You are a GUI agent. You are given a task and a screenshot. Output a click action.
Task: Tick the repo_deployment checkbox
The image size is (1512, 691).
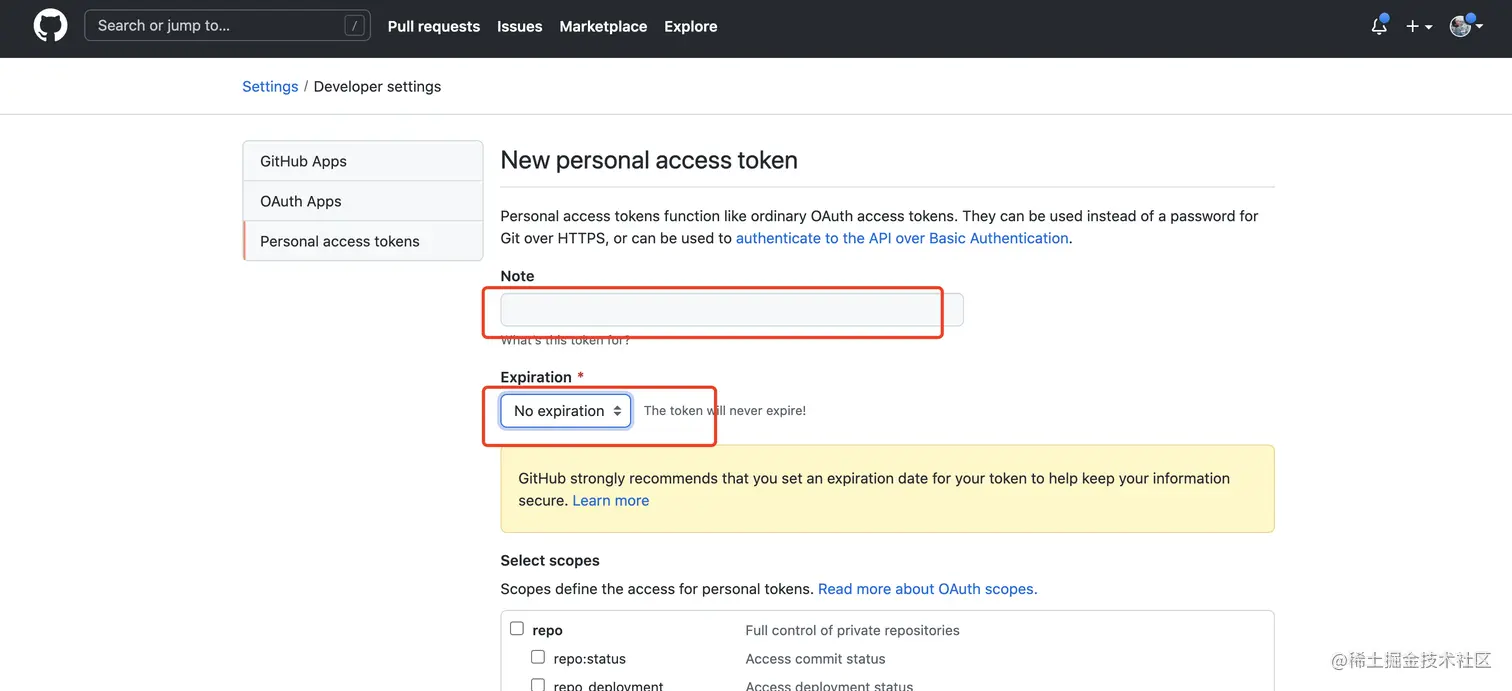[x=538, y=685]
